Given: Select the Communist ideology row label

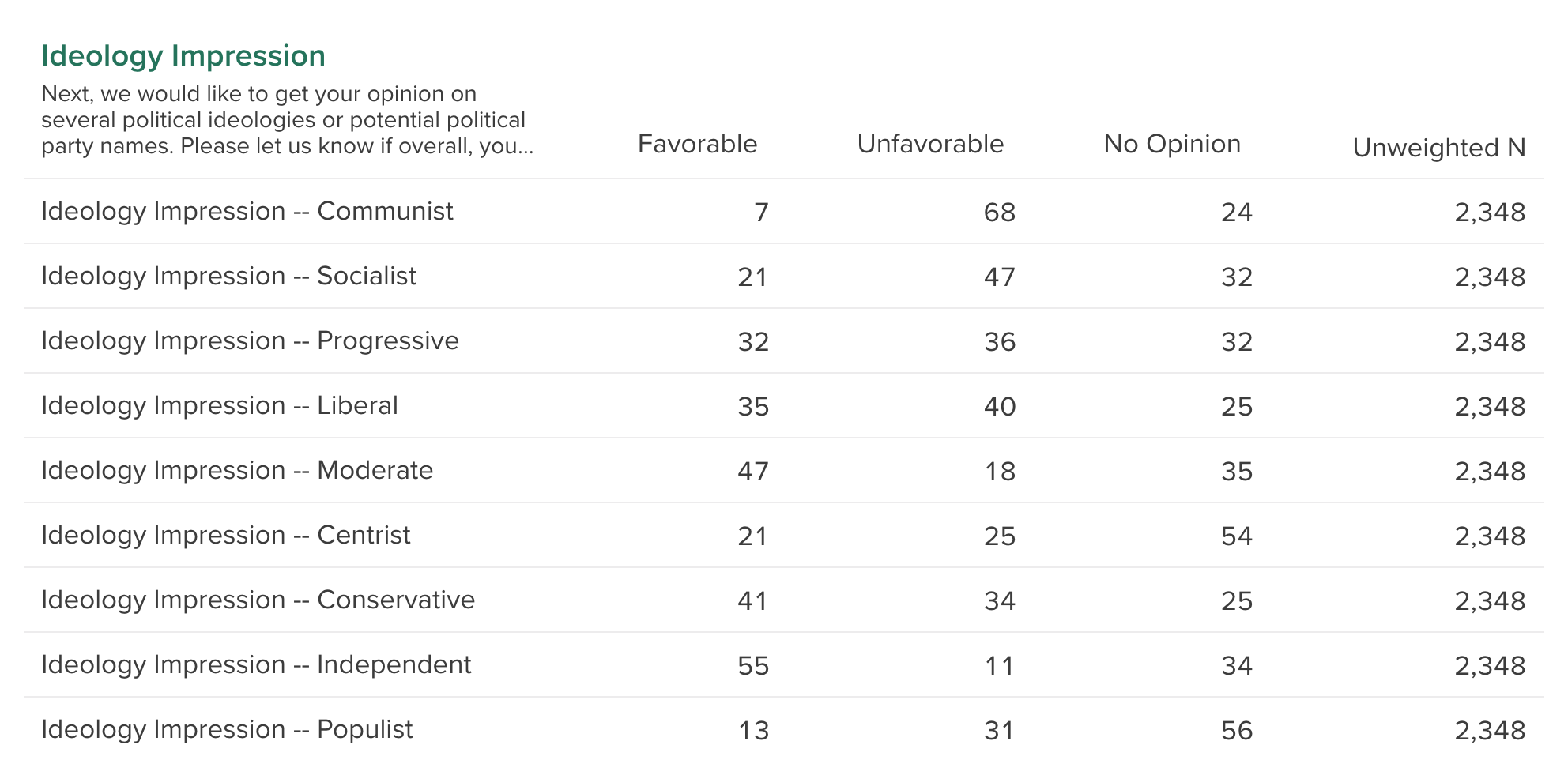Looking at the screenshot, I should (247, 212).
